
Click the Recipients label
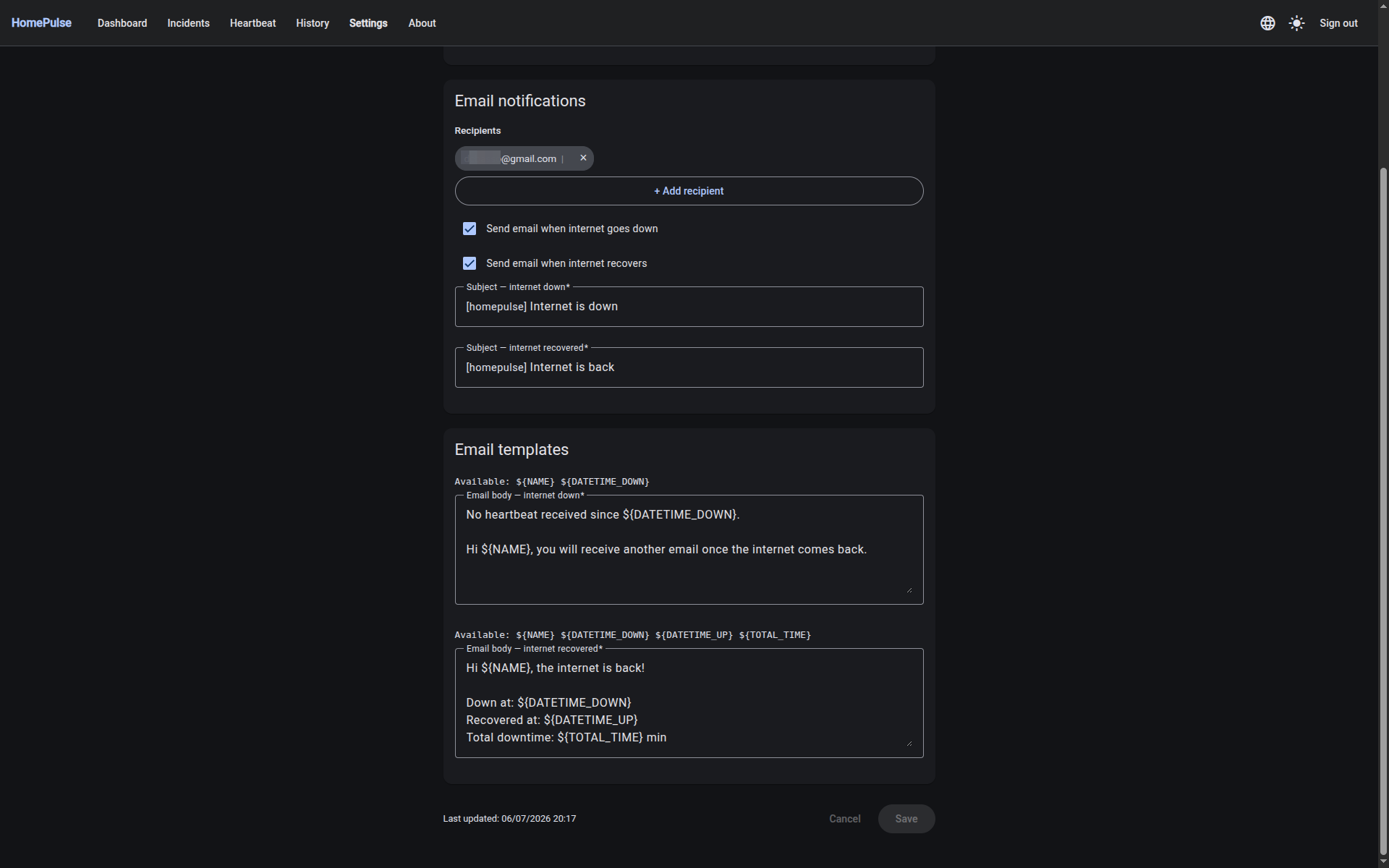click(x=477, y=131)
